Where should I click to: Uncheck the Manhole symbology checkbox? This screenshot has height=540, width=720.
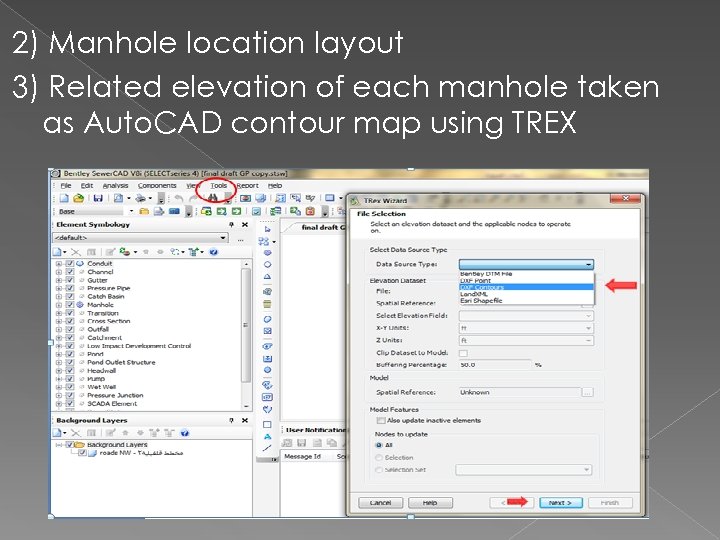point(70,304)
